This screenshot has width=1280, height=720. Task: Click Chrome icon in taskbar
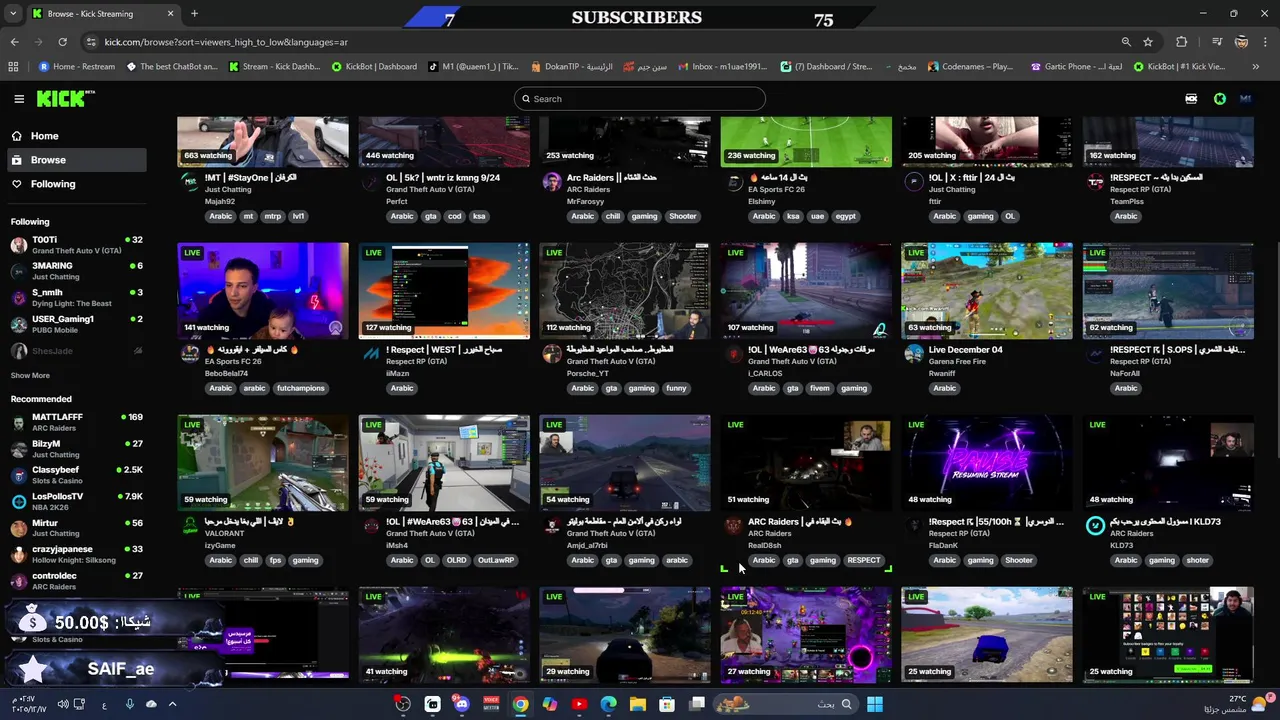point(520,704)
